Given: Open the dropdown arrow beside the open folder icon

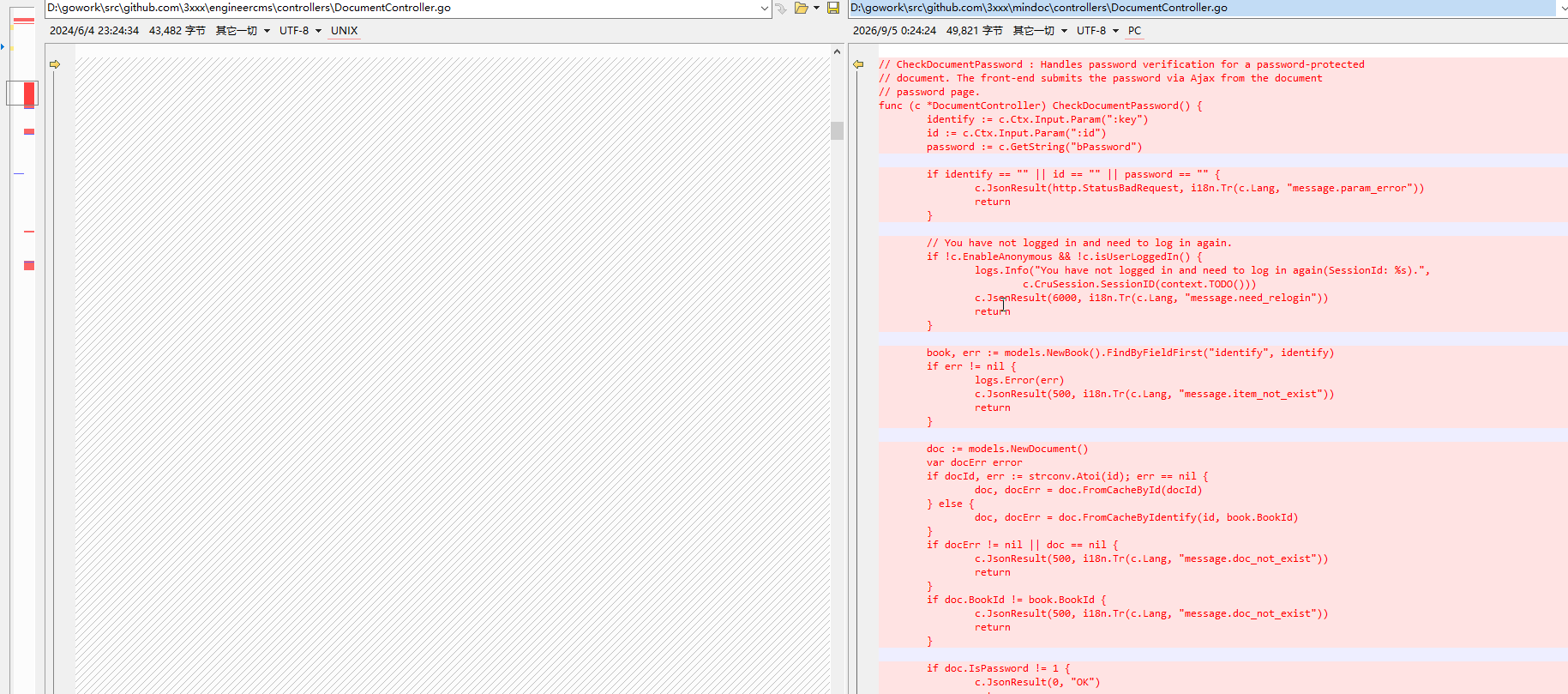Looking at the screenshot, I should point(816,8).
